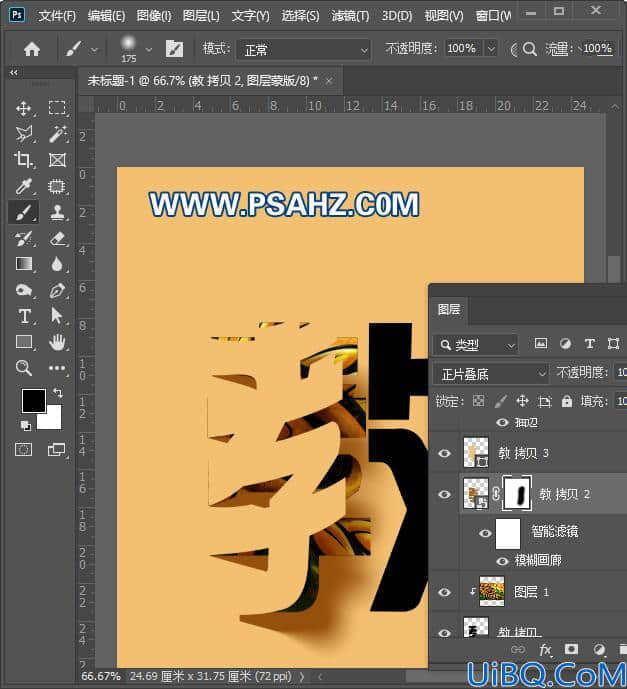Select the Rectangle shape tool
627x689 pixels.
tap(23, 342)
